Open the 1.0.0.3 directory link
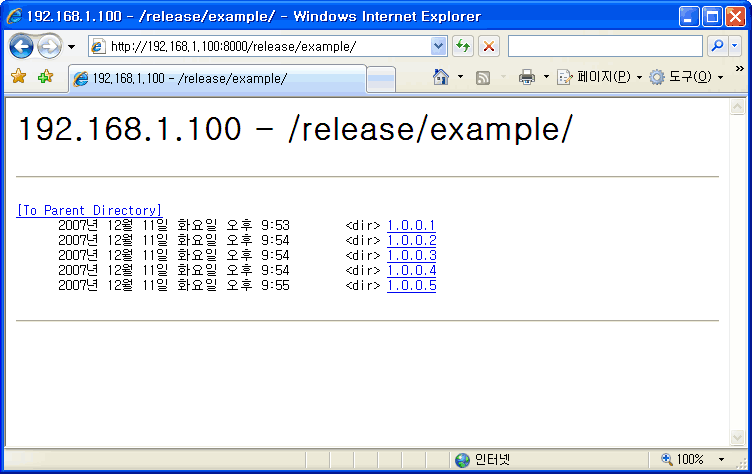 pyautogui.click(x=411, y=255)
